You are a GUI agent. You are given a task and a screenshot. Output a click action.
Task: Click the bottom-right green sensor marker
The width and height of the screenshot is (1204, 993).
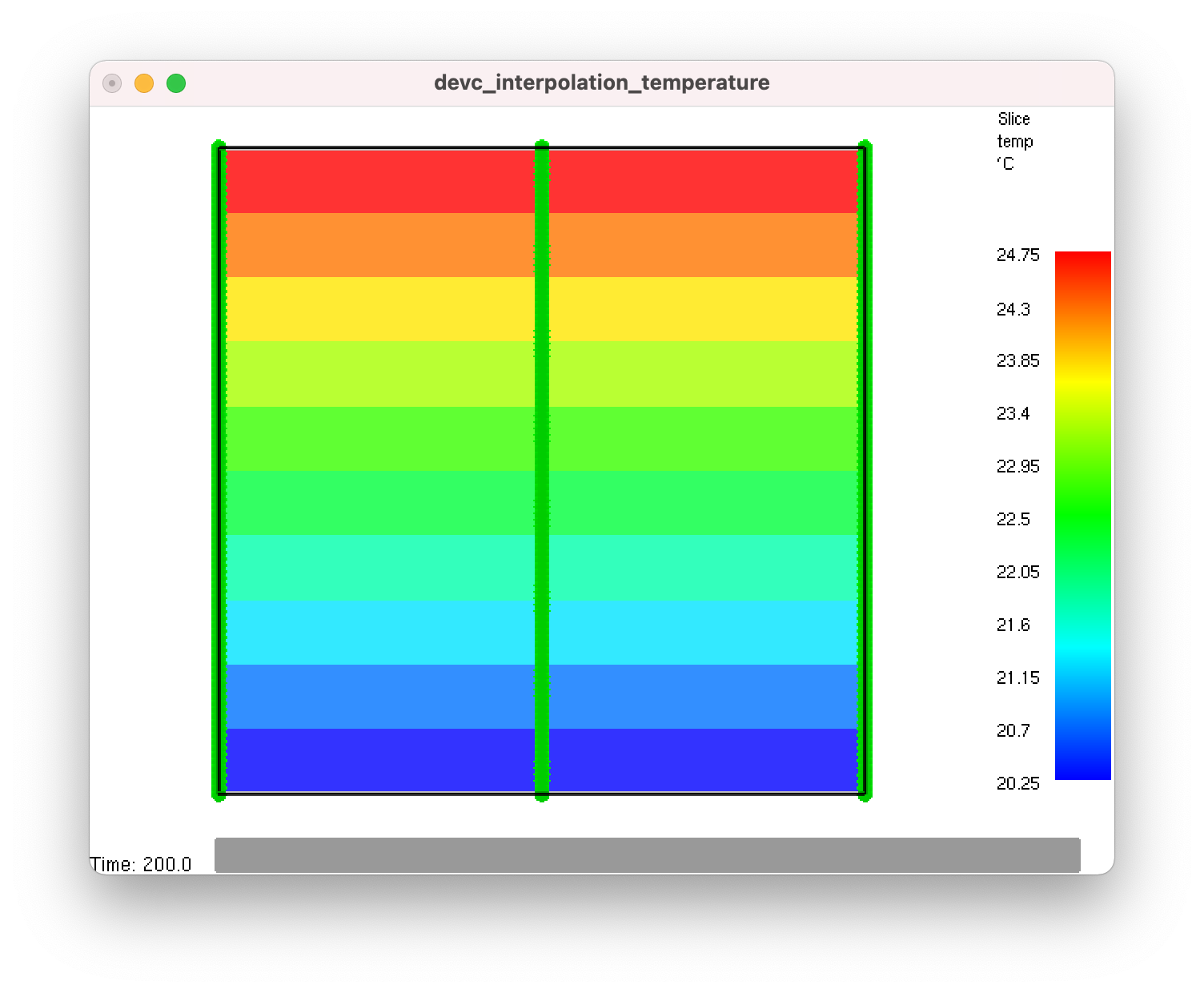click(x=865, y=795)
